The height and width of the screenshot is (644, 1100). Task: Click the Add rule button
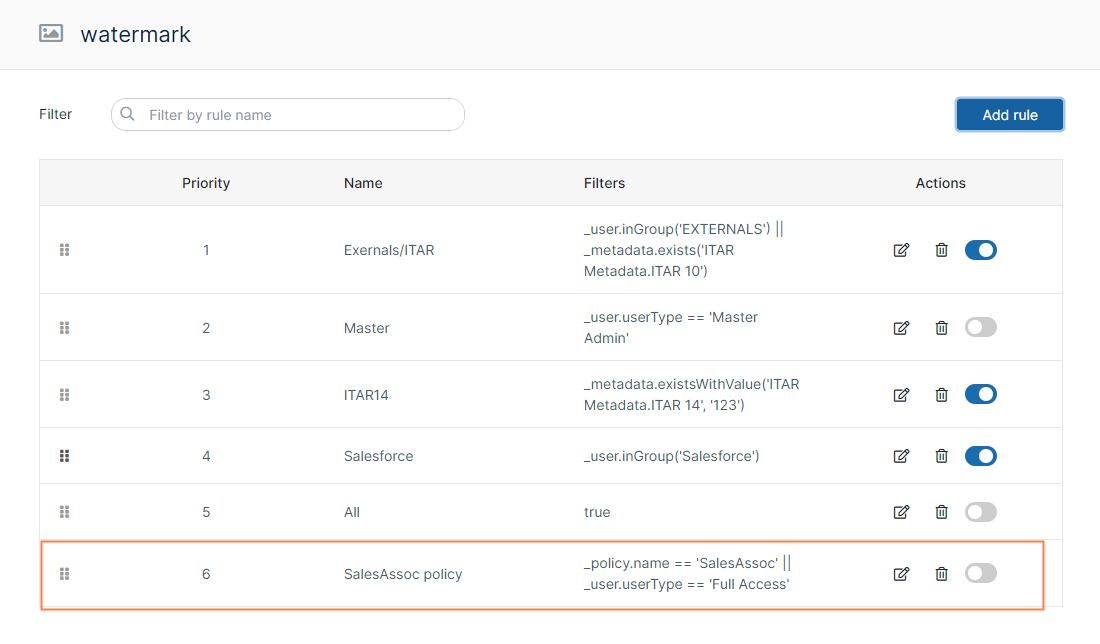click(x=1009, y=115)
